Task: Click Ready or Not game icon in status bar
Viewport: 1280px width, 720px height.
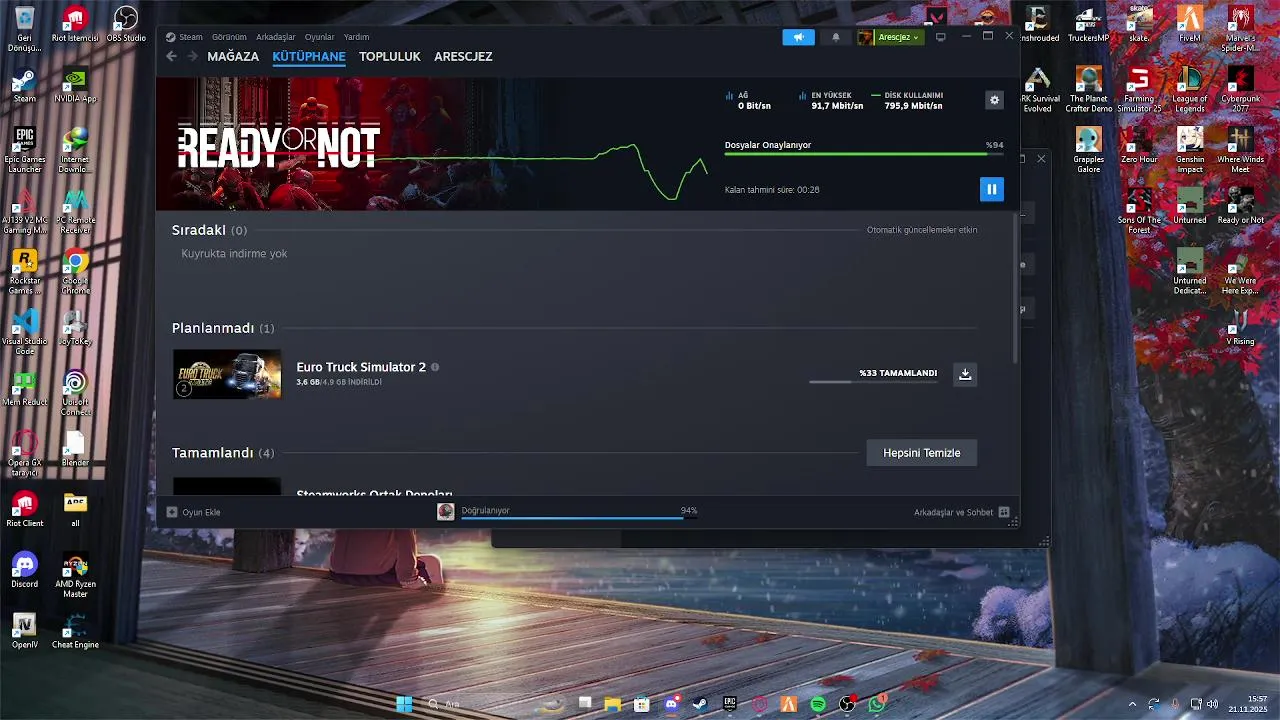Action: click(x=446, y=512)
